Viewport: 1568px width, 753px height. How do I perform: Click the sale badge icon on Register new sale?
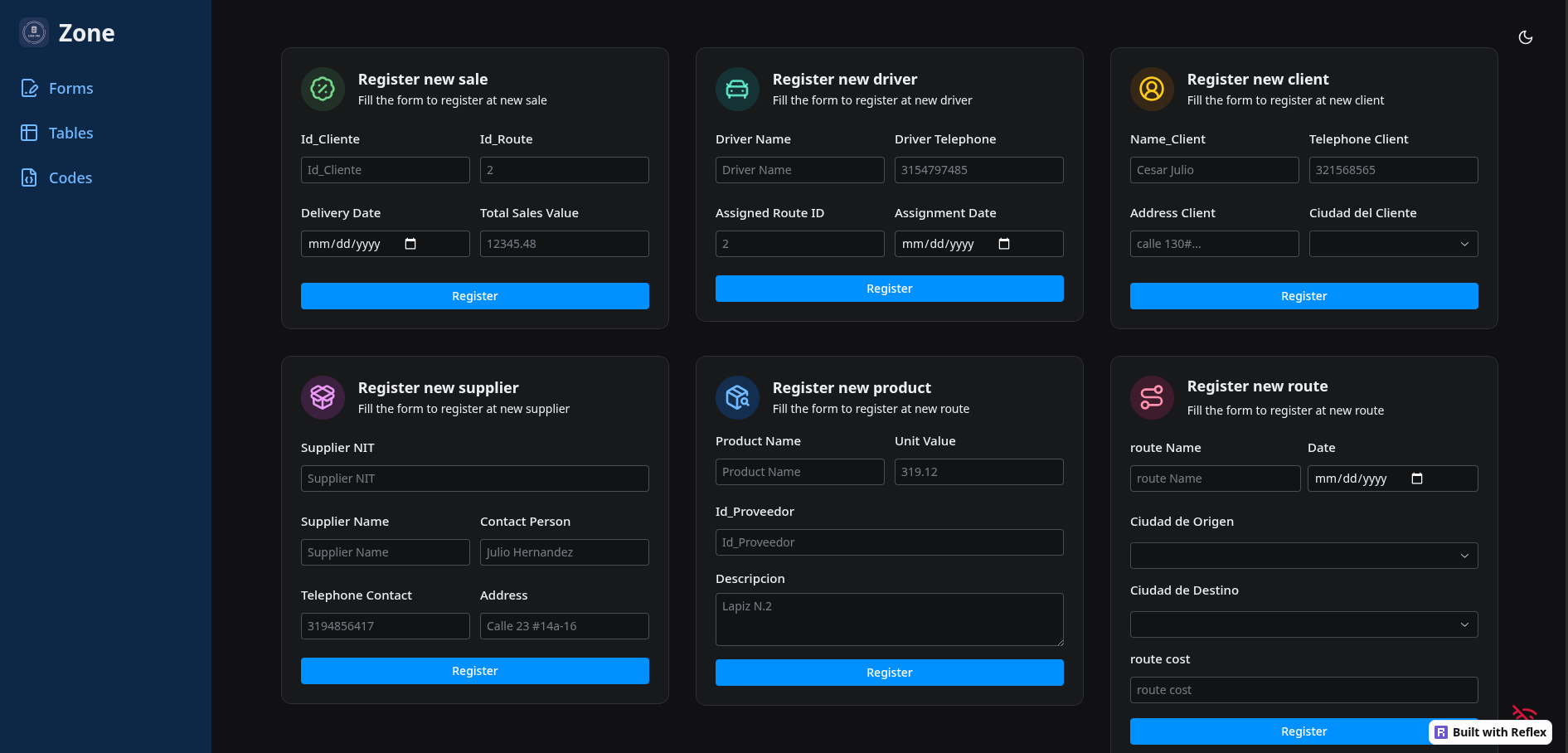pyautogui.click(x=323, y=89)
